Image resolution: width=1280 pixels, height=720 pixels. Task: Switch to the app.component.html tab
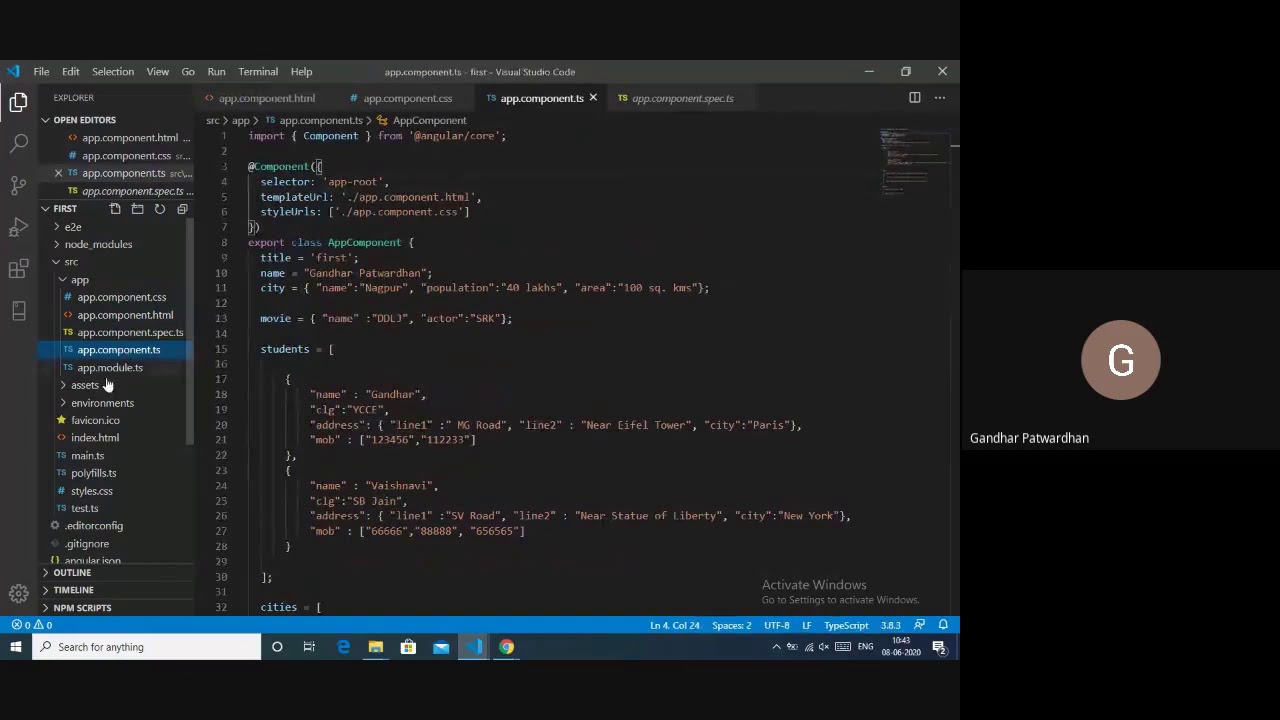coord(266,98)
